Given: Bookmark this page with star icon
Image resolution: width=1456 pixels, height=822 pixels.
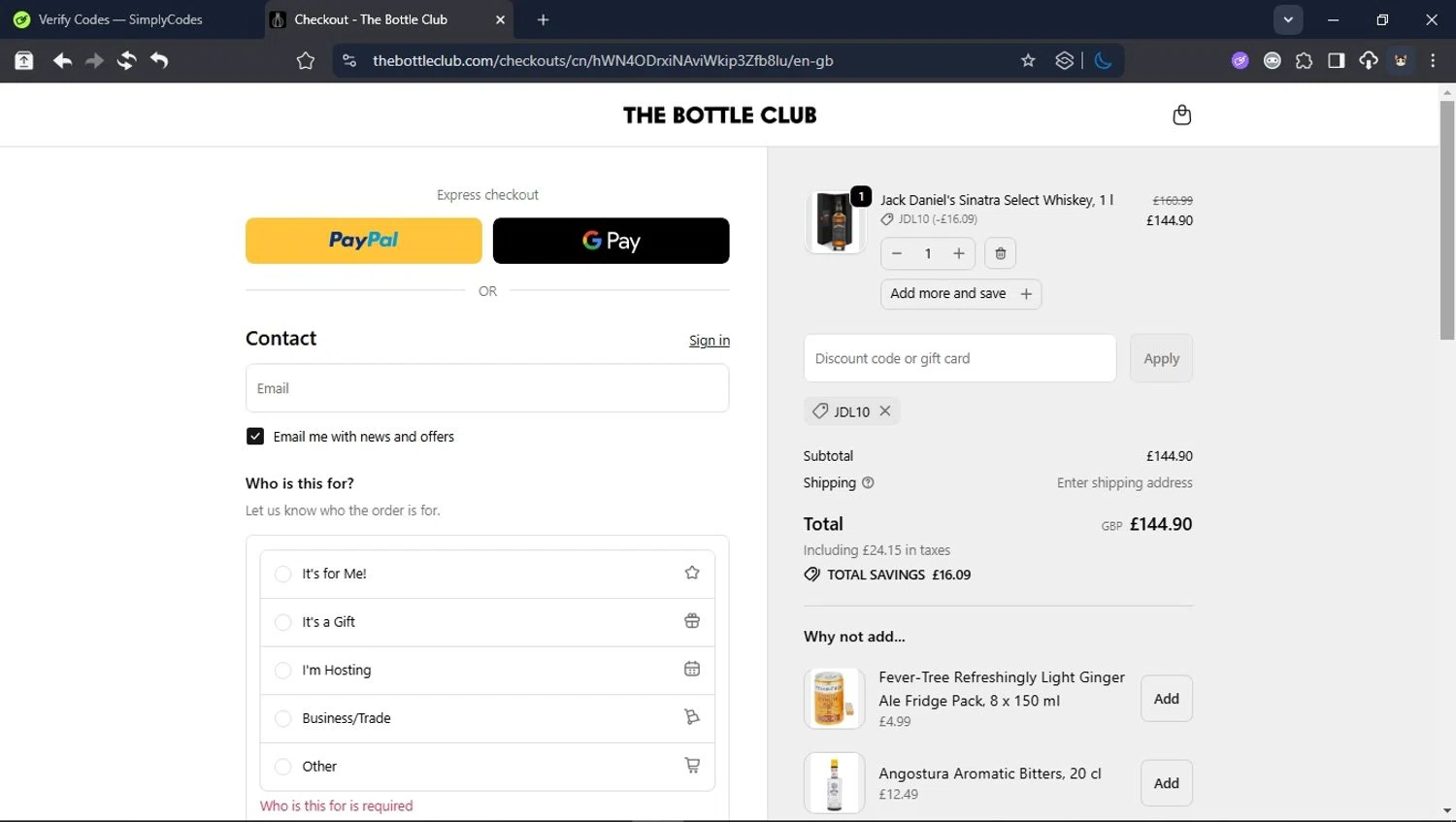Looking at the screenshot, I should [1028, 60].
